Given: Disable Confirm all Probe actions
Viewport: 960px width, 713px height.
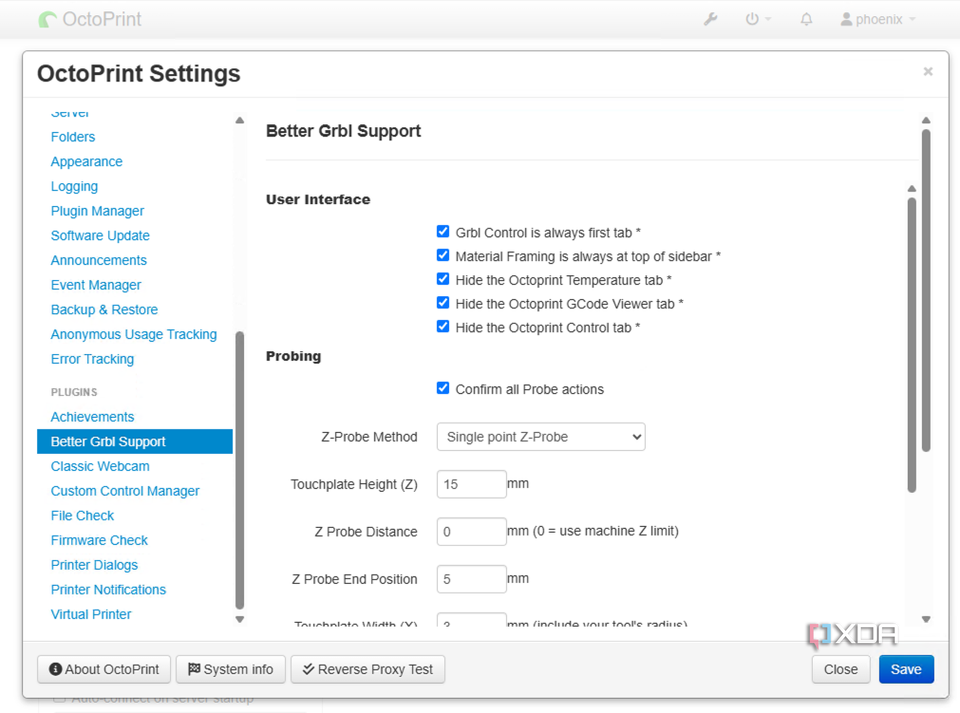Looking at the screenshot, I should tap(443, 388).
